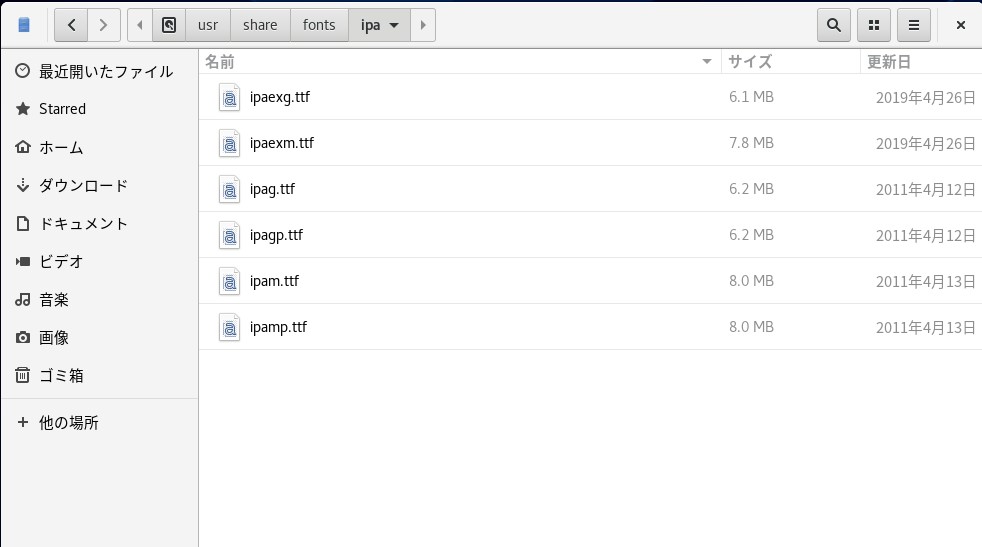Click the search magnifier icon
Viewport: 982px width, 547px height.
(834, 25)
